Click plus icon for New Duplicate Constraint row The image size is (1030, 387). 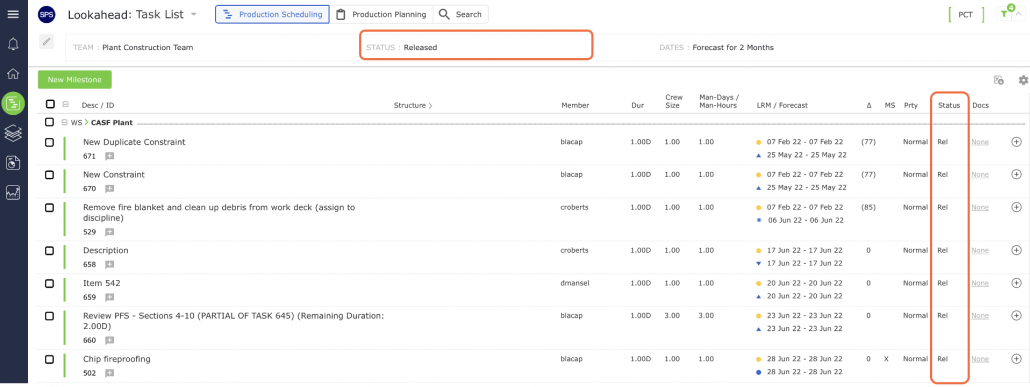pyautogui.click(x=1016, y=141)
